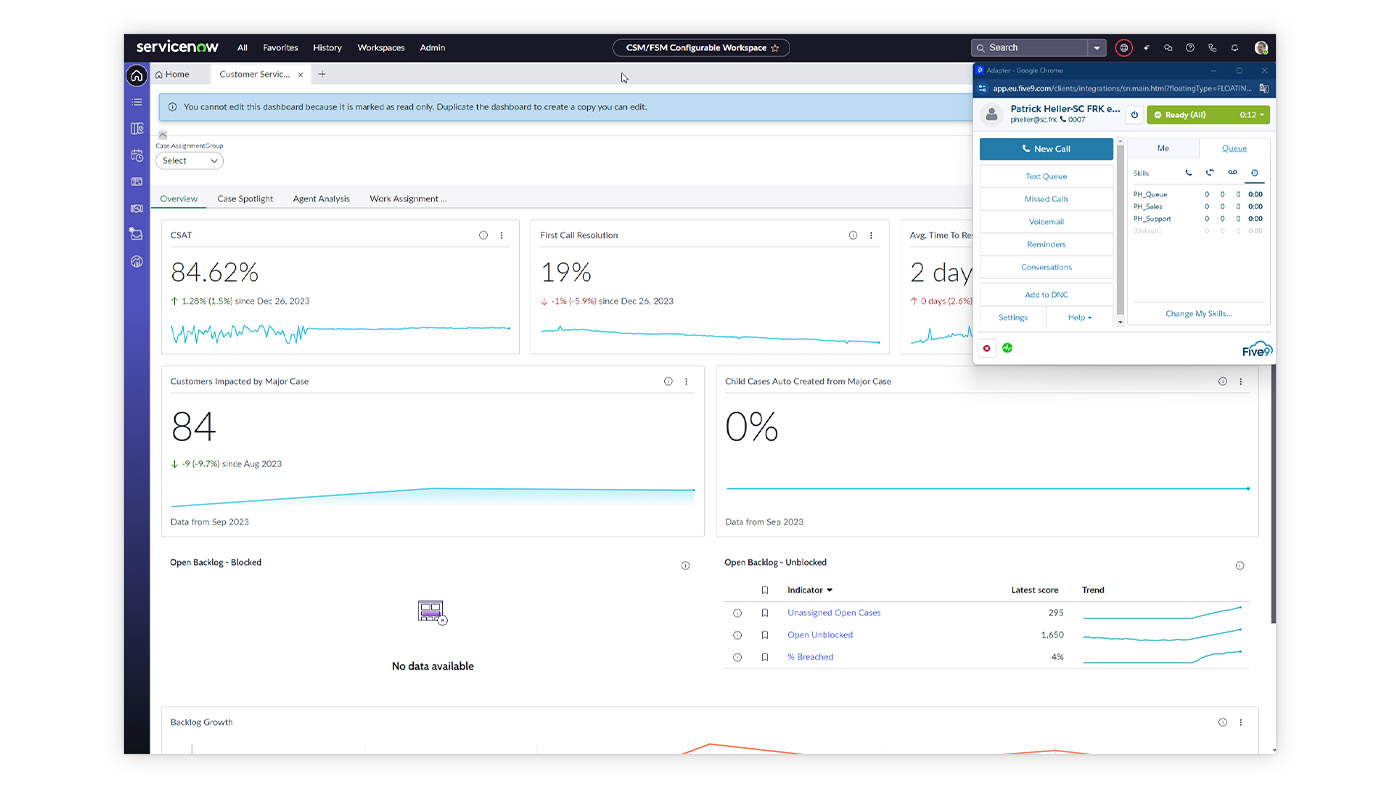The image size is (1400, 788).
Task: Click the Five9 panel vertical scrollbar
Action: (x=1120, y=230)
